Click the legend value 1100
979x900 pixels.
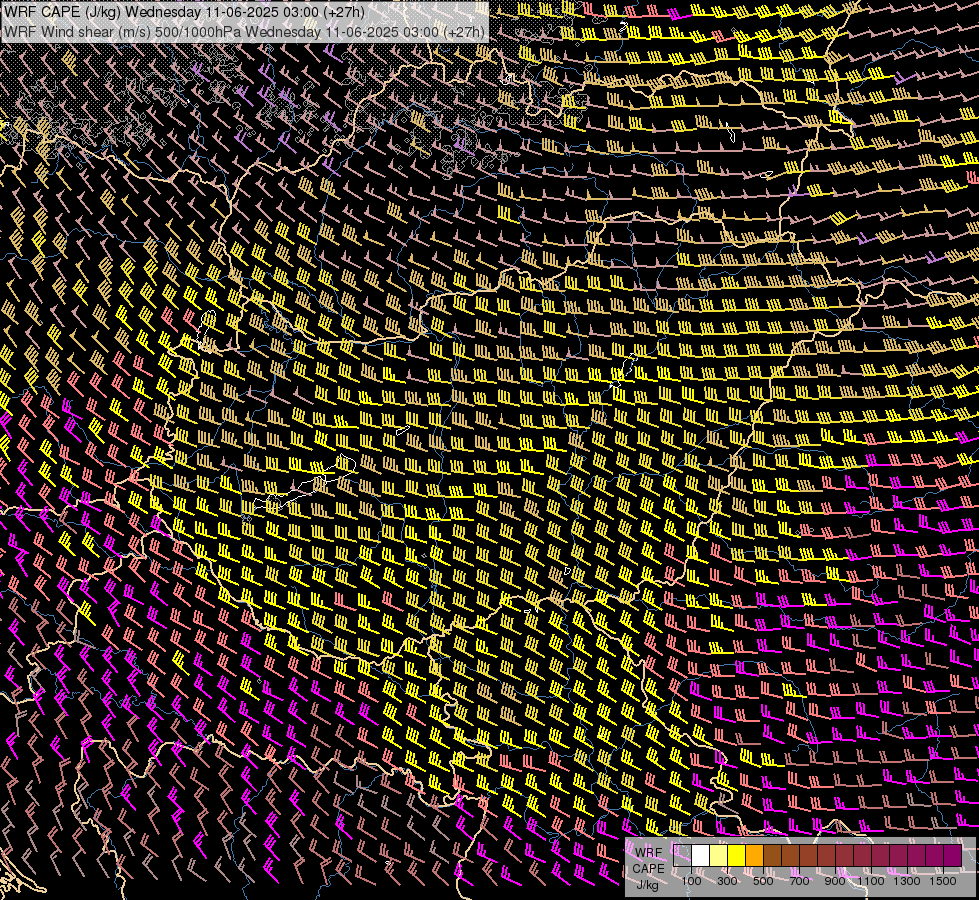871,881
